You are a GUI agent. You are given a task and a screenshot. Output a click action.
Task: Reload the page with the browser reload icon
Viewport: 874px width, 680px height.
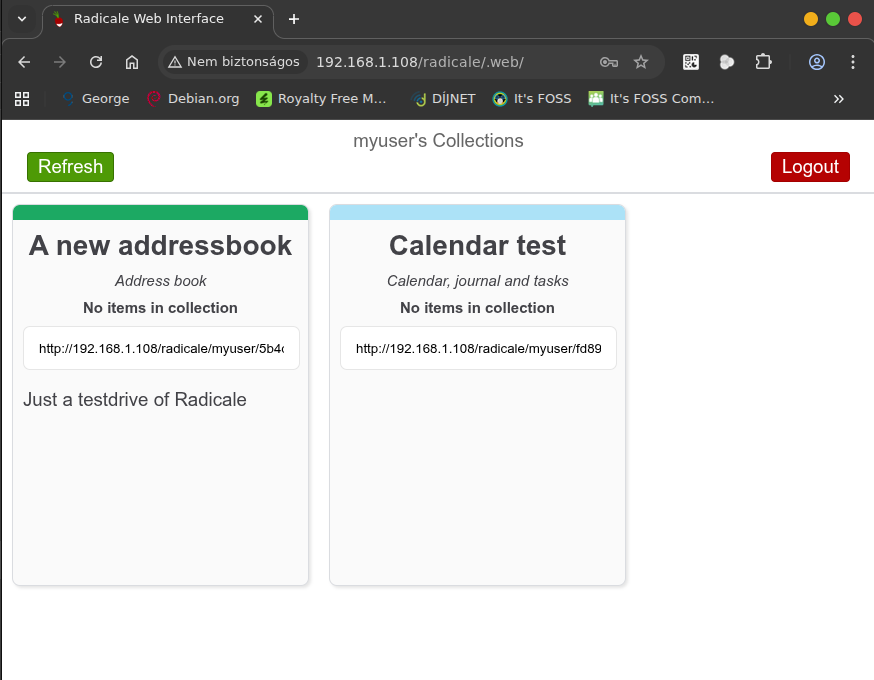click(x=96, y=62)
